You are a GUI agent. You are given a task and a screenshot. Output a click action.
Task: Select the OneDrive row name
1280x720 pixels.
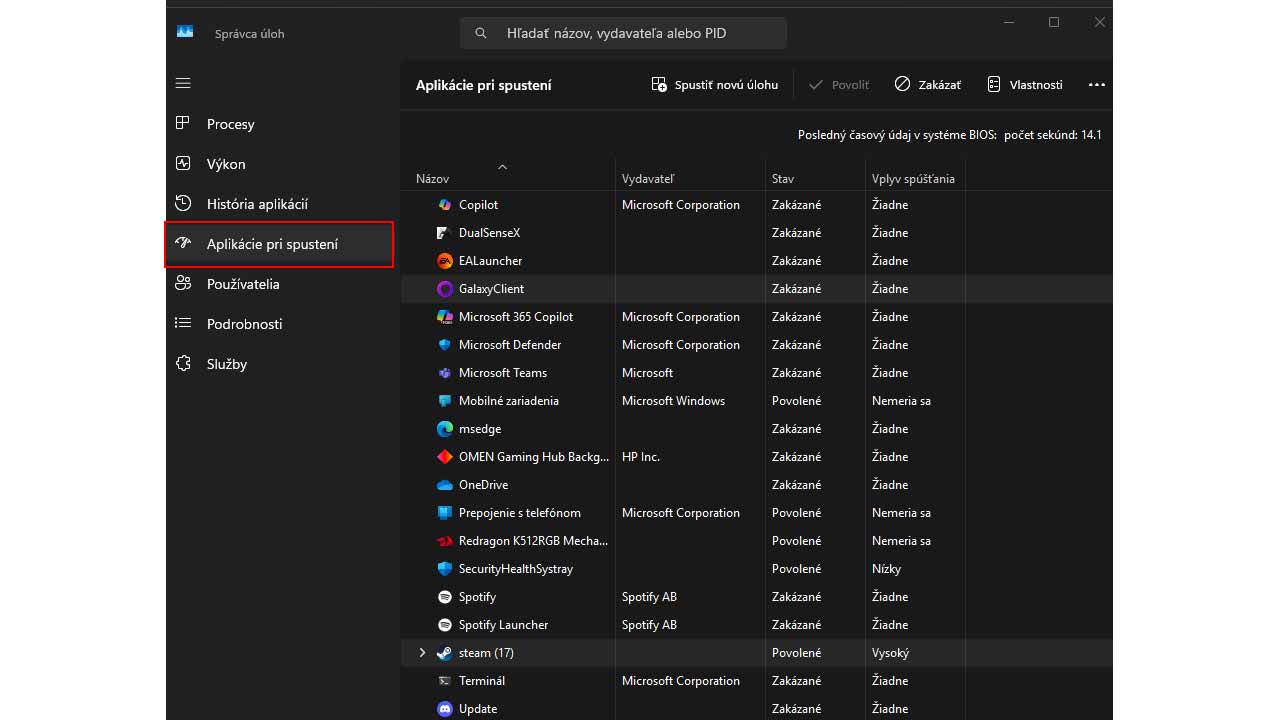[483, 485]
